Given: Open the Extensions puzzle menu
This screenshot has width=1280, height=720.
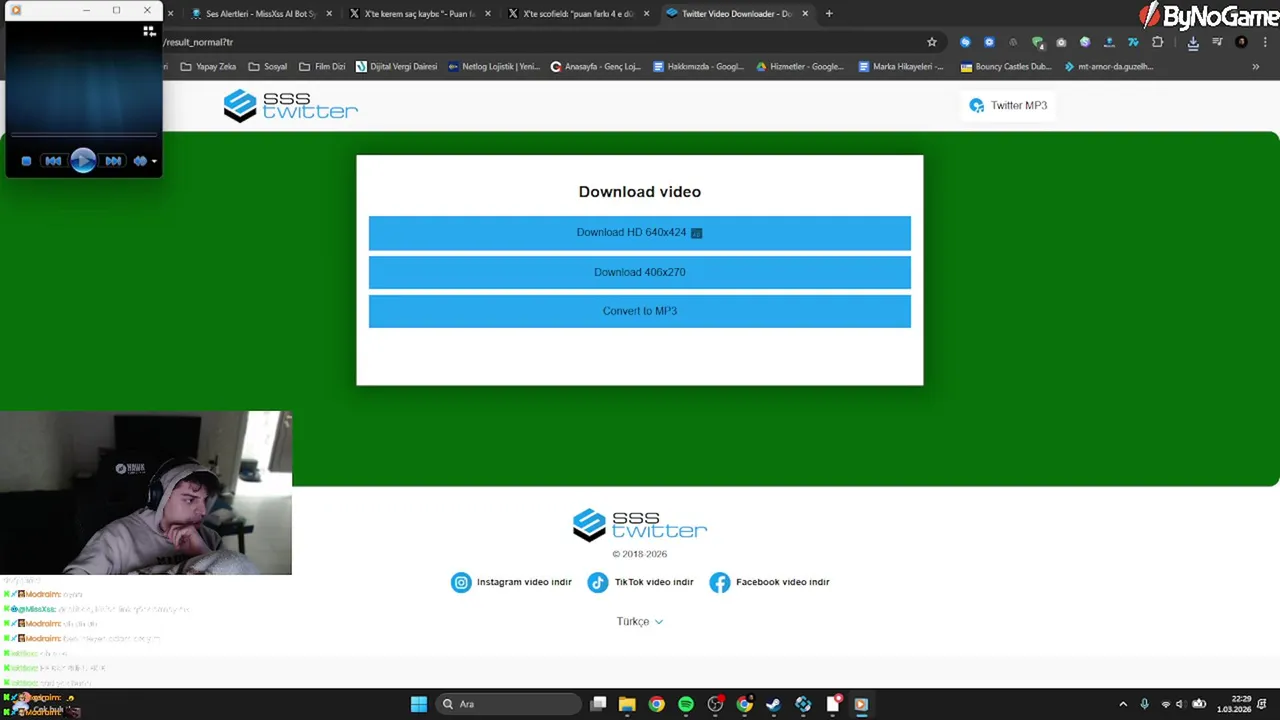Looking at the screenshot, I should (1158, 42).
